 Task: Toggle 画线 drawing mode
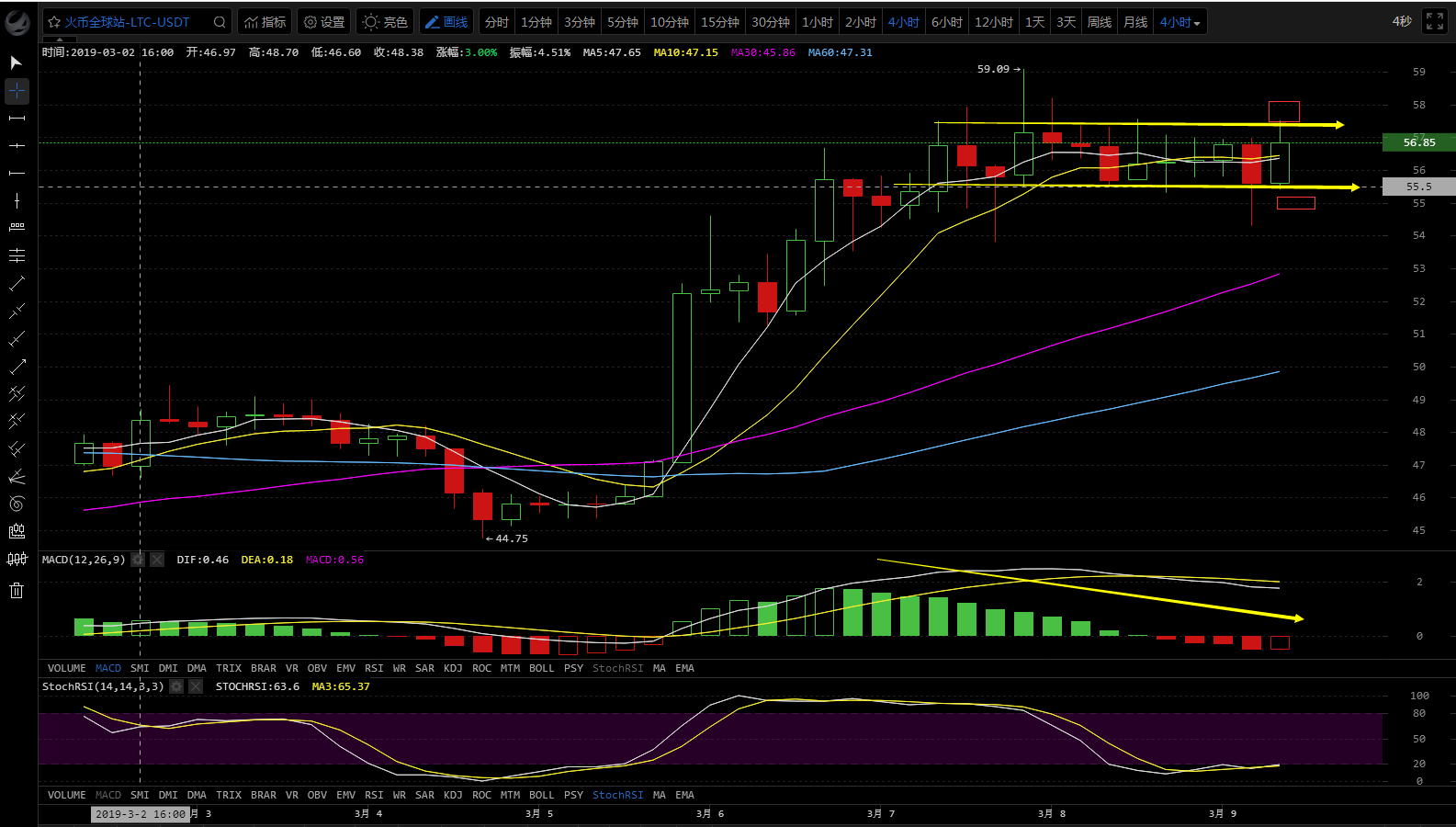pyautogui.click(x=446, y=22)
